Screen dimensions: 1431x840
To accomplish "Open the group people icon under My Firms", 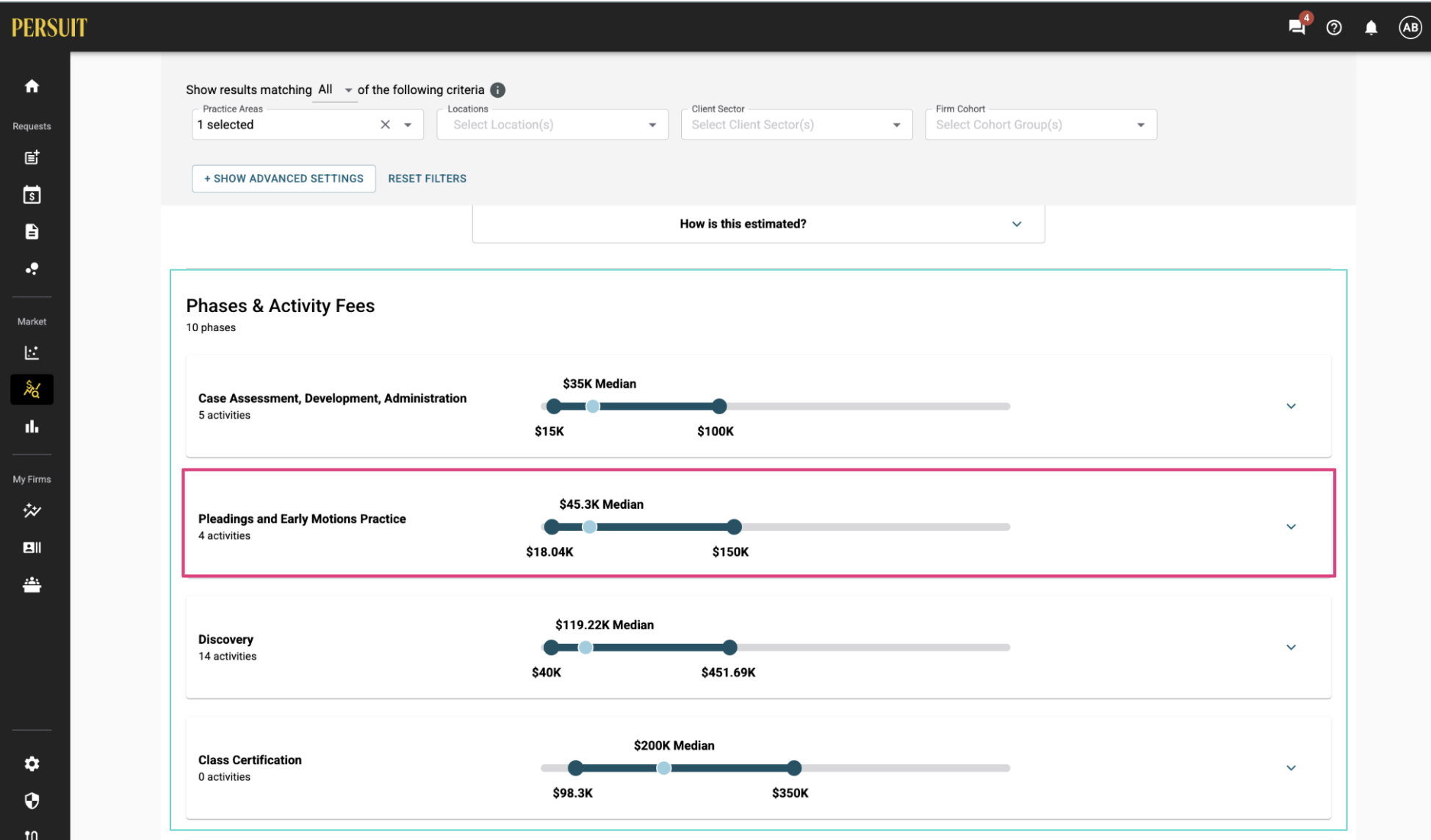I will pyautogui.click(x=32, y=584).
